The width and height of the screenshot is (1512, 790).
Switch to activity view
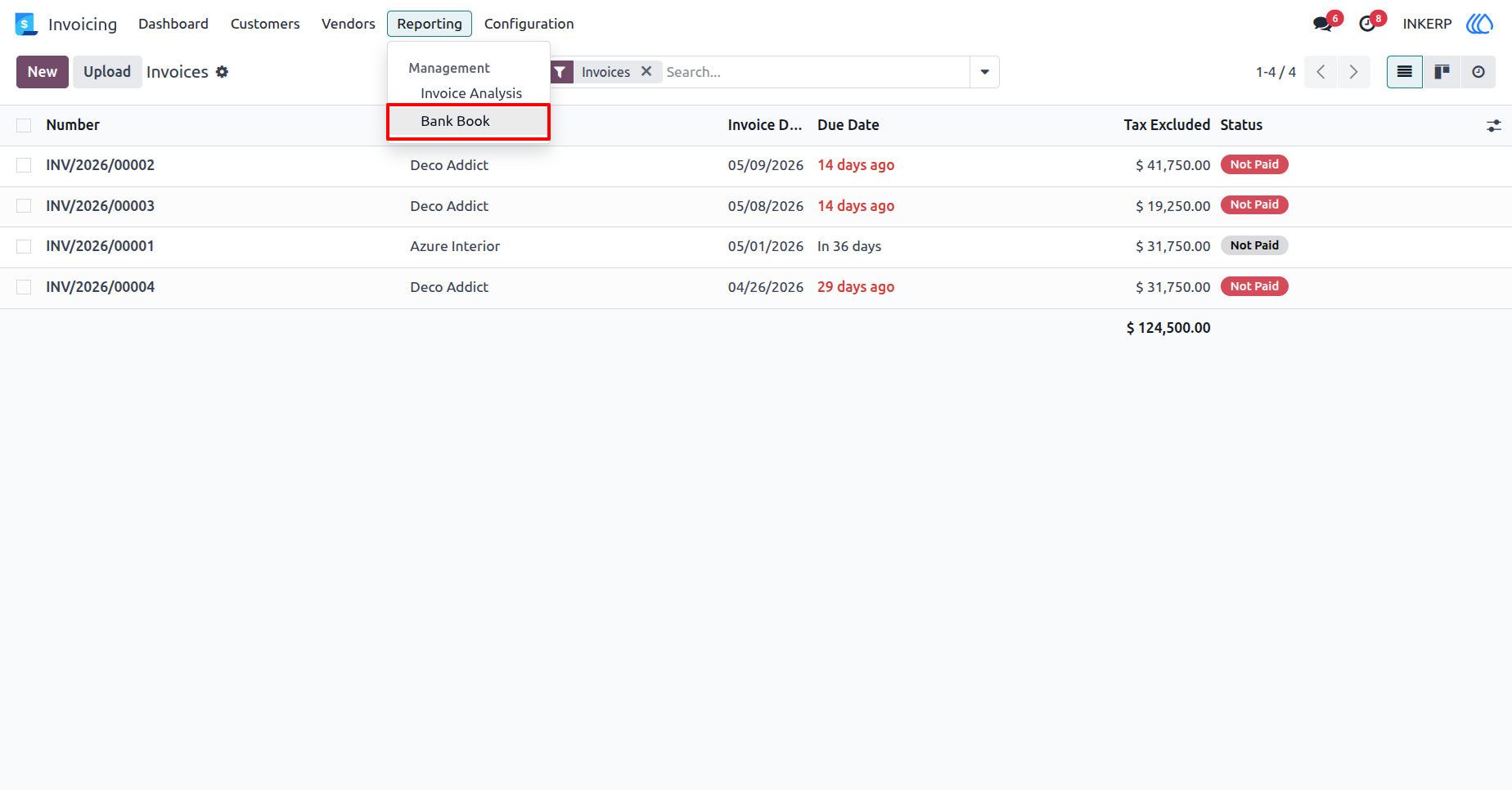1478,72
